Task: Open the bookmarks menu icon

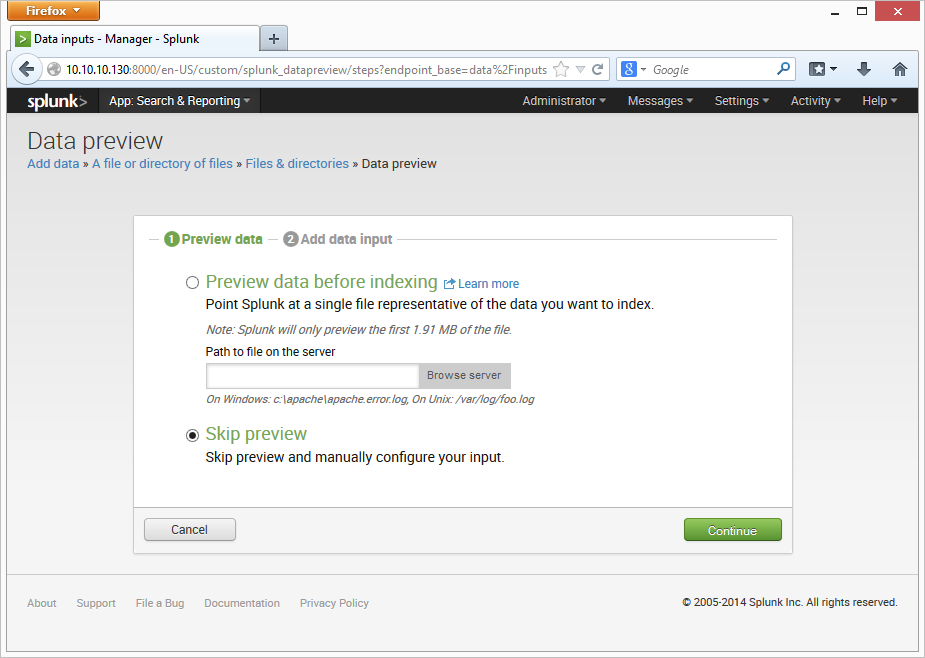Action: [x=823, y=70]
